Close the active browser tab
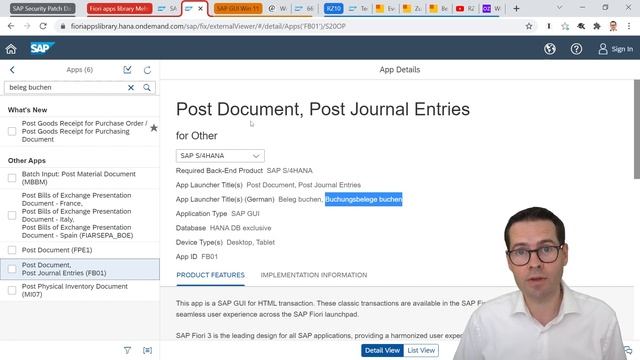This screenshot has width=640, height=360. (200, 8)
